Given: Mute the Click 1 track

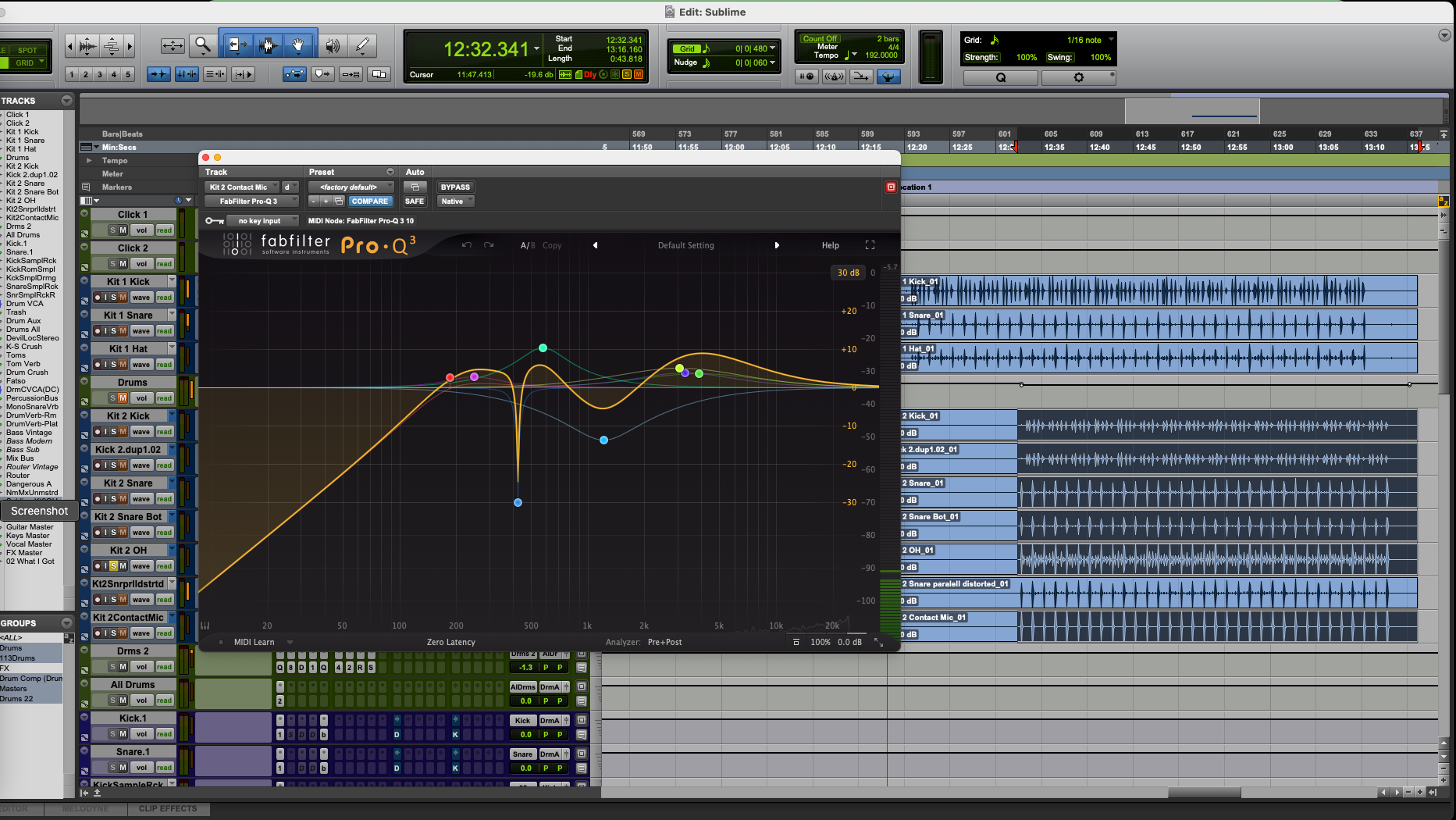Looking at the screenshot, I should (x=123, y=230).
